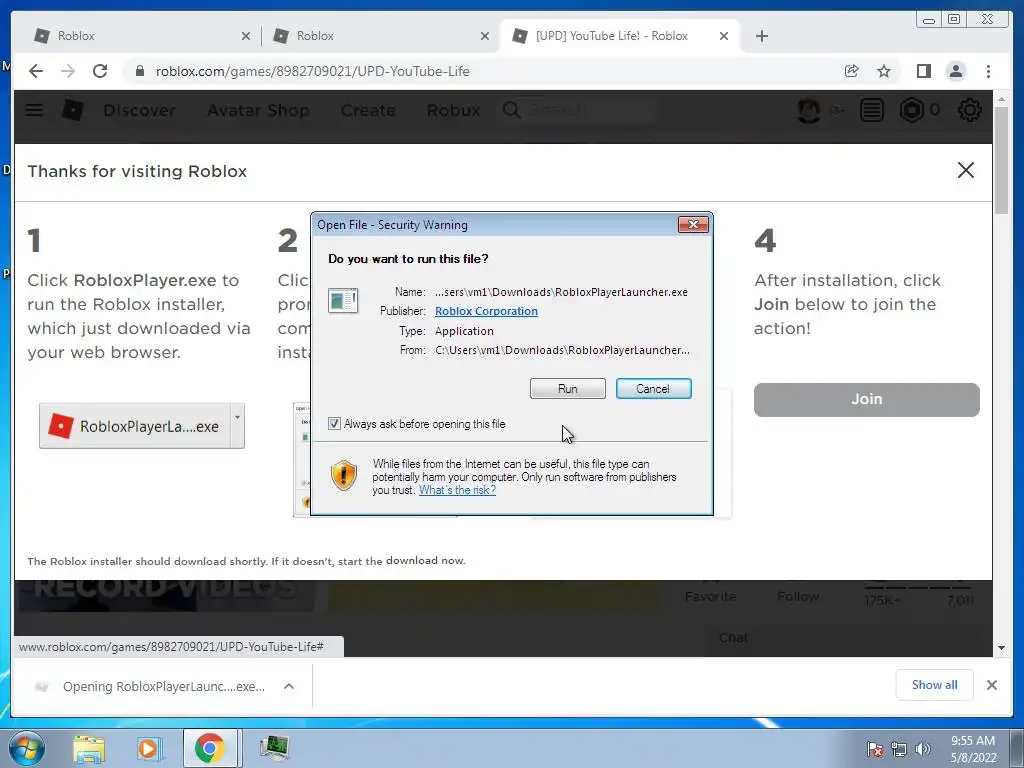Click the page vertical scrollbar thumb
The width and height of the screenshot is (1024, 768).
click(1001, 160)
